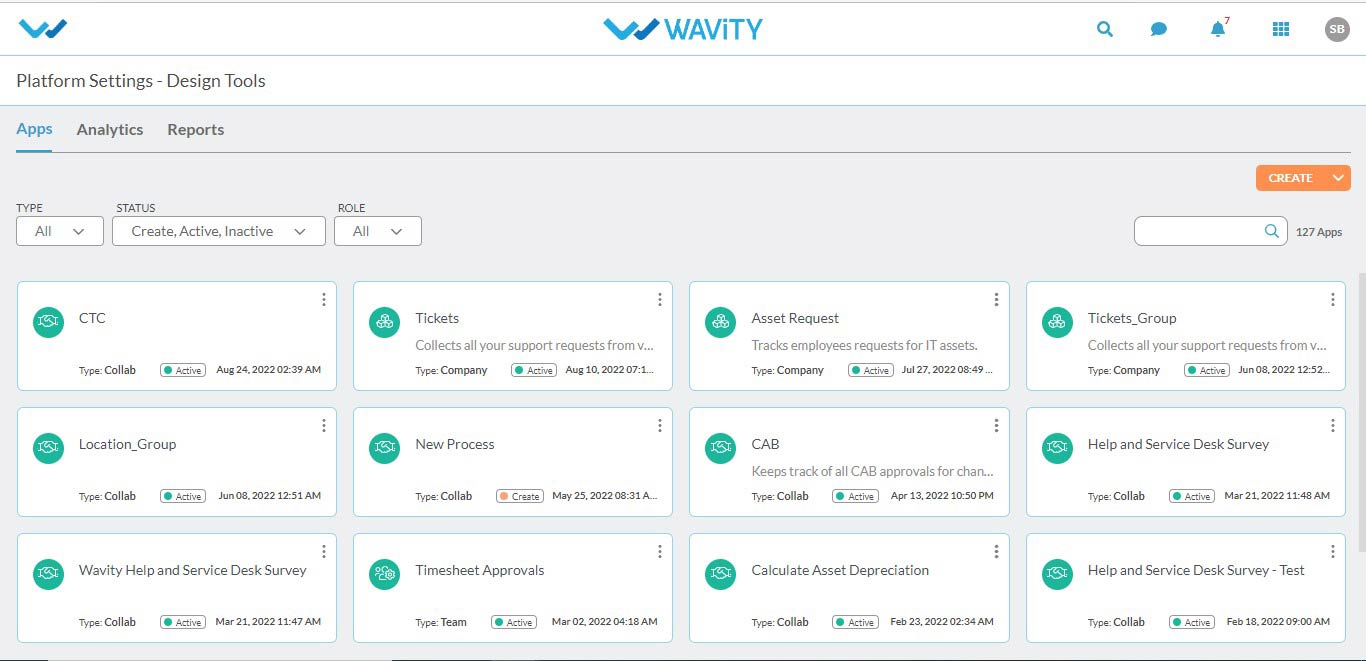The image size is (1366, 661).
Task: Expand the ROLE filter dropdown
Action: [378, 231]
